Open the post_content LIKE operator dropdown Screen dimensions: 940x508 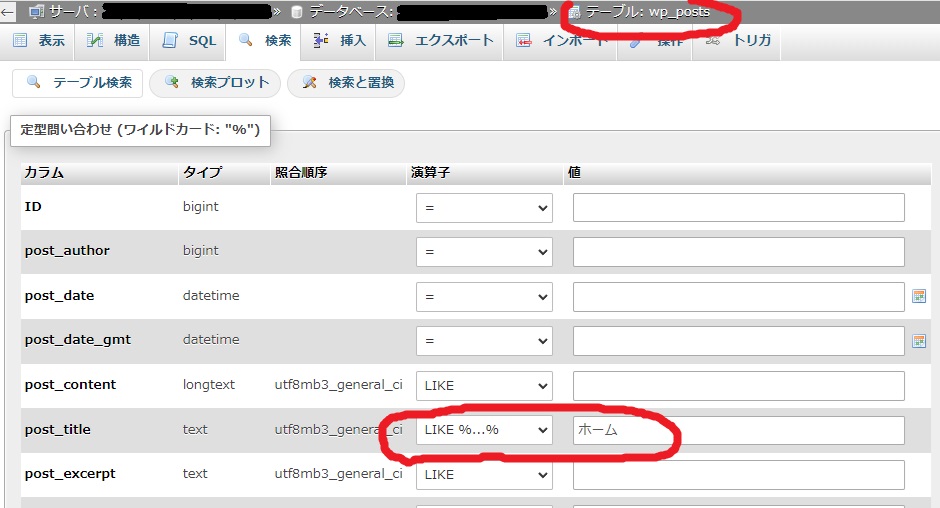pyautogui.click(x=484, y=386)
